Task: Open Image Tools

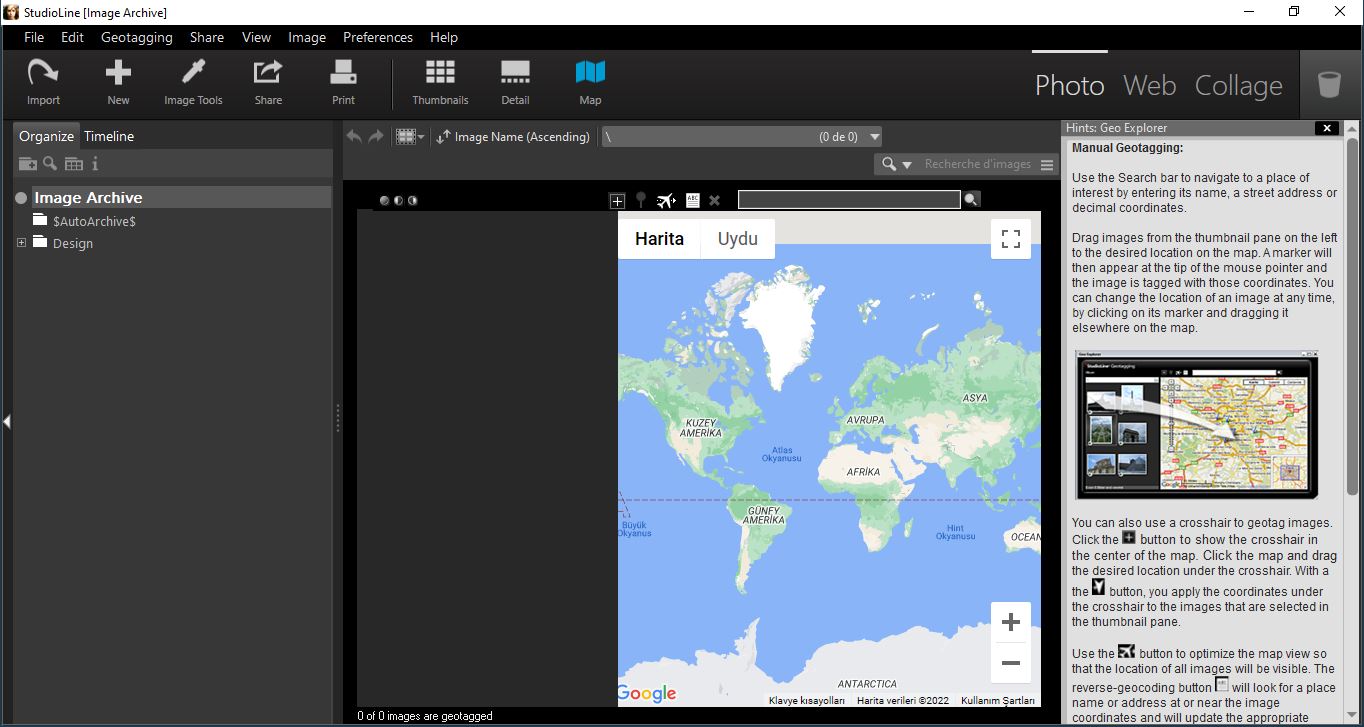Action: coord(193,81)
